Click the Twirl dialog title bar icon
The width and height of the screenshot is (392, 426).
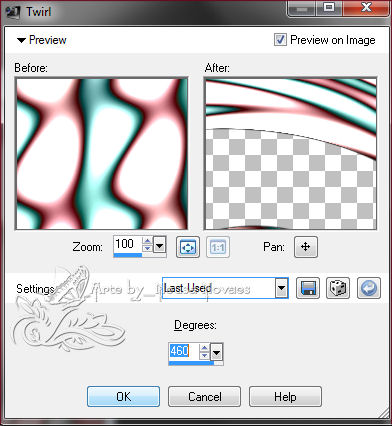tap(13, 12)
